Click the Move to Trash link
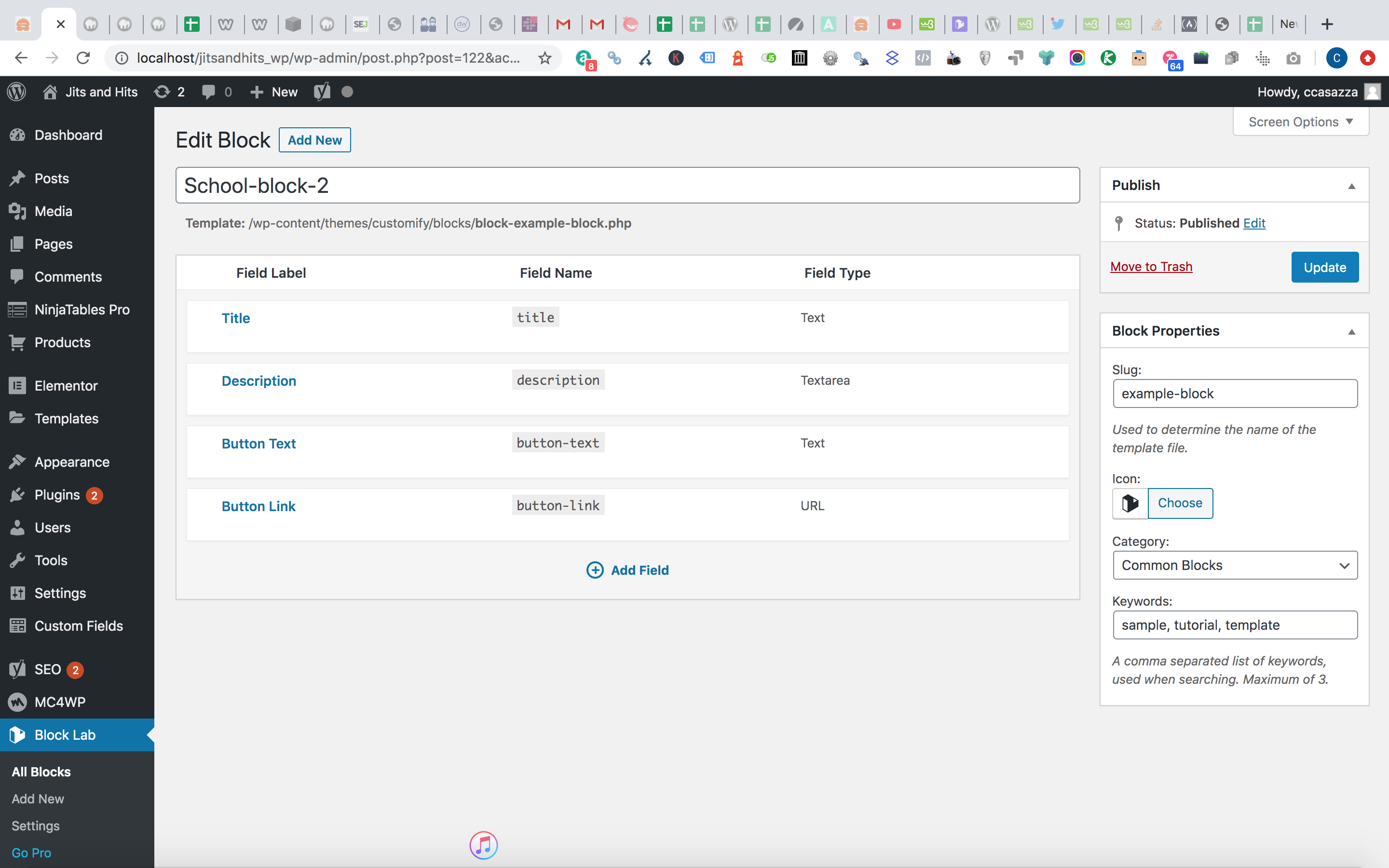This screenshot has height=868, width=1389. tap(1151, 266)
